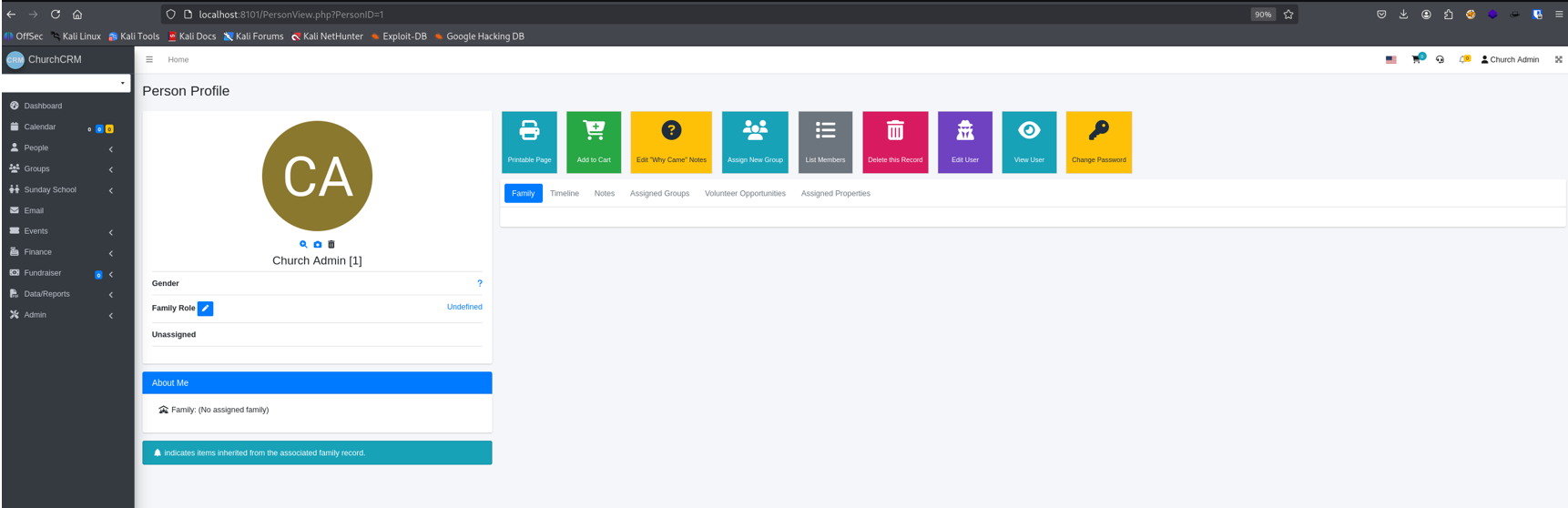Click the View User eye tile
This screenshot has height=508, width=1568.
(x=1029, y=142)
